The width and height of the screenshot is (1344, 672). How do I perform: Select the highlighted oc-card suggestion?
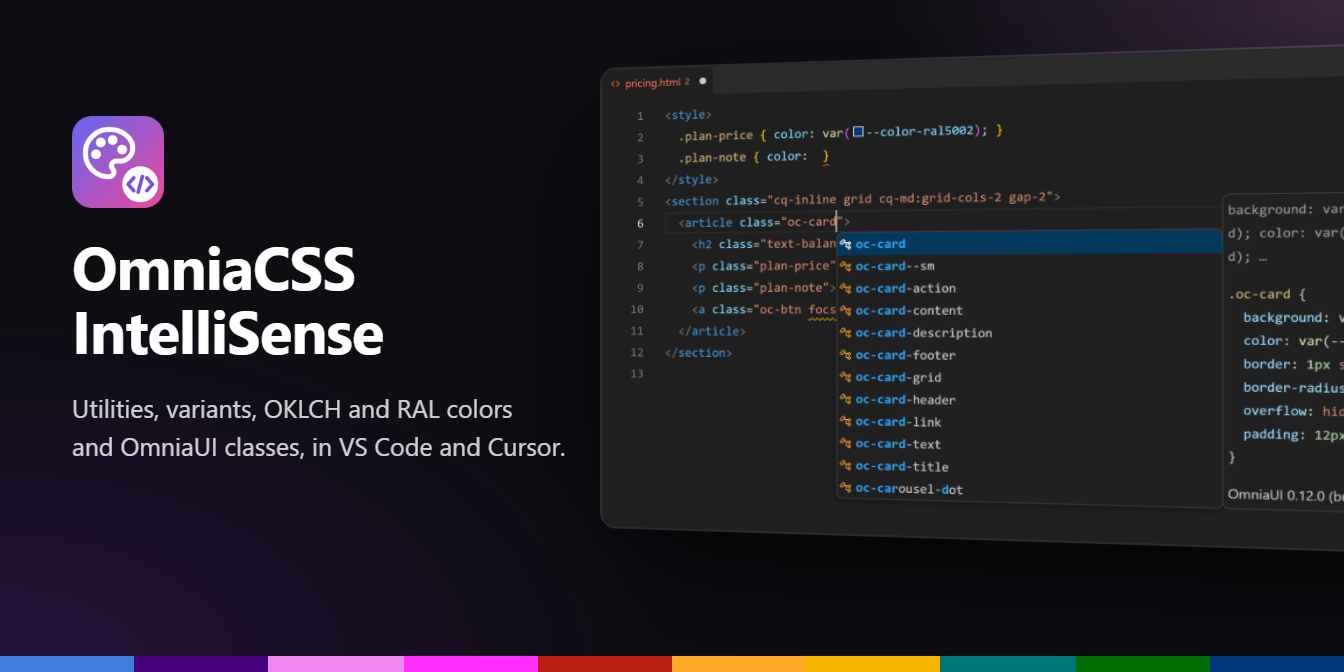[x=1030, y=244]
